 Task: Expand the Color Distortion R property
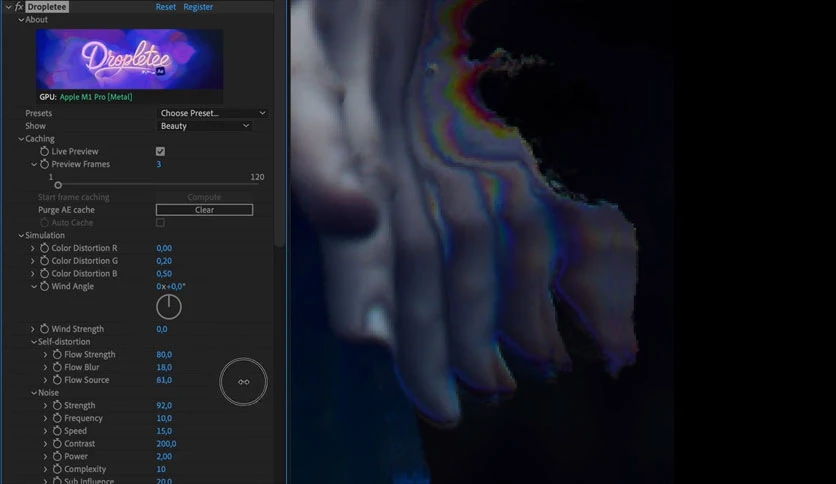(x=33, y=248)
